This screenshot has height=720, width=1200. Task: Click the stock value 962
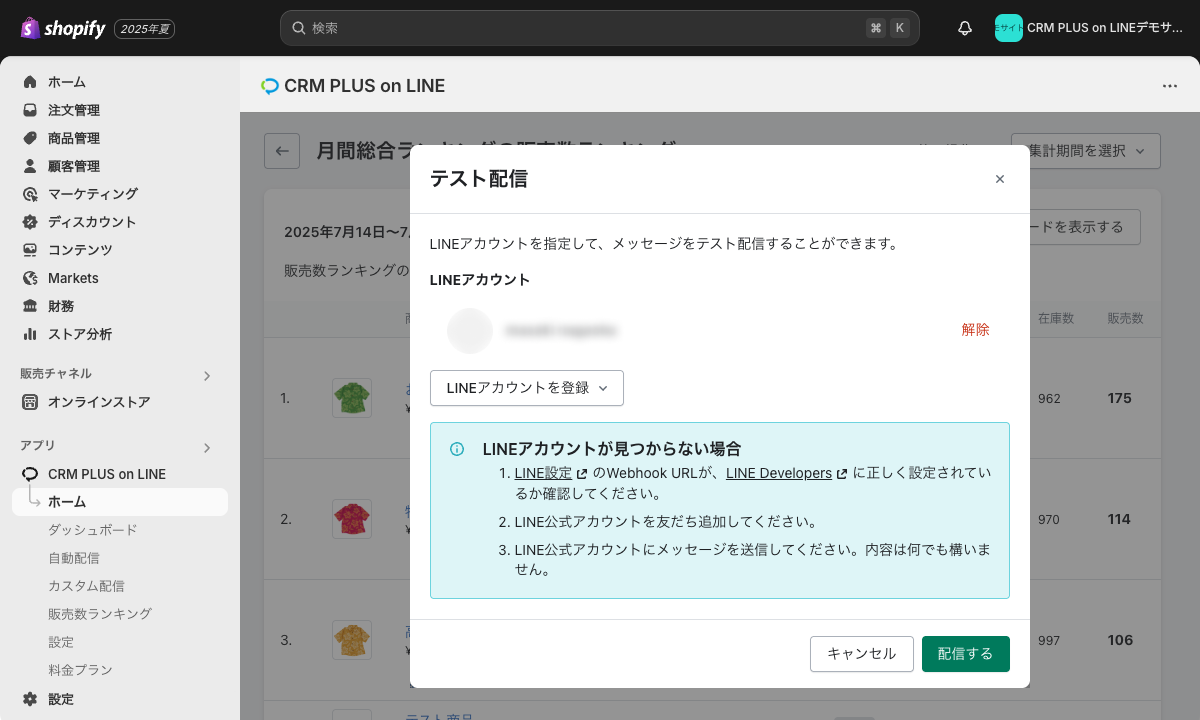coord(1049,398)
